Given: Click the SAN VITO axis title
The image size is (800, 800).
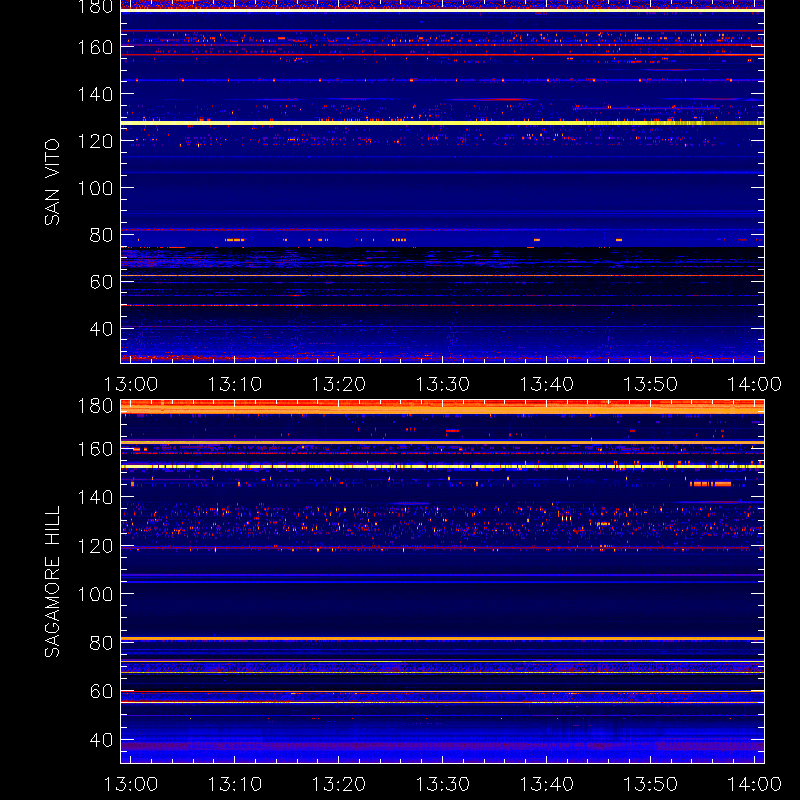Looking at the screenshot, I should [52, 182].
